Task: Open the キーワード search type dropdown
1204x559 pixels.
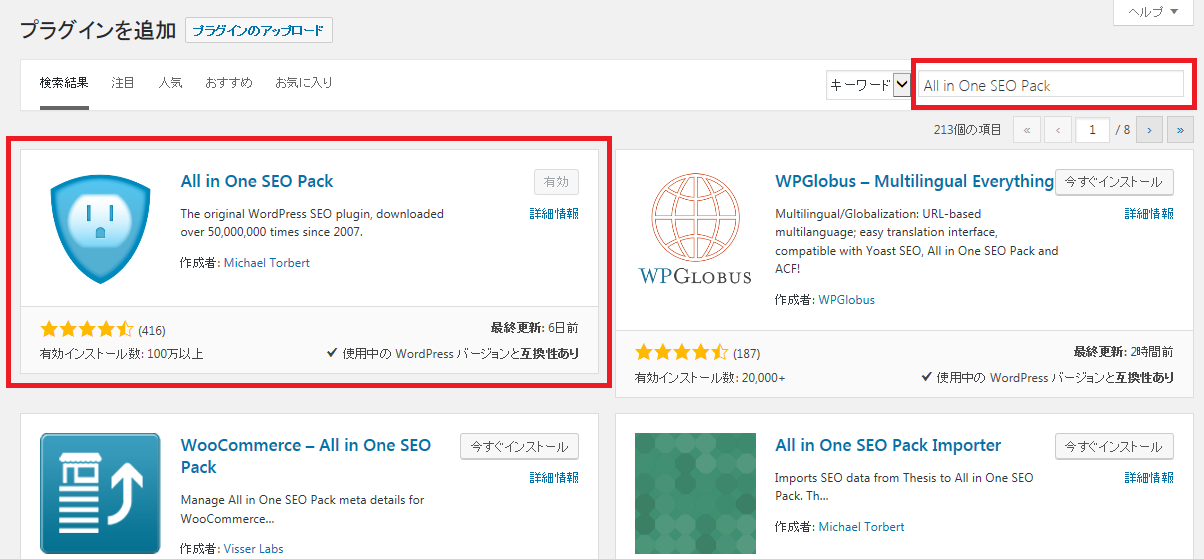Action: click(x=868, y=85)
